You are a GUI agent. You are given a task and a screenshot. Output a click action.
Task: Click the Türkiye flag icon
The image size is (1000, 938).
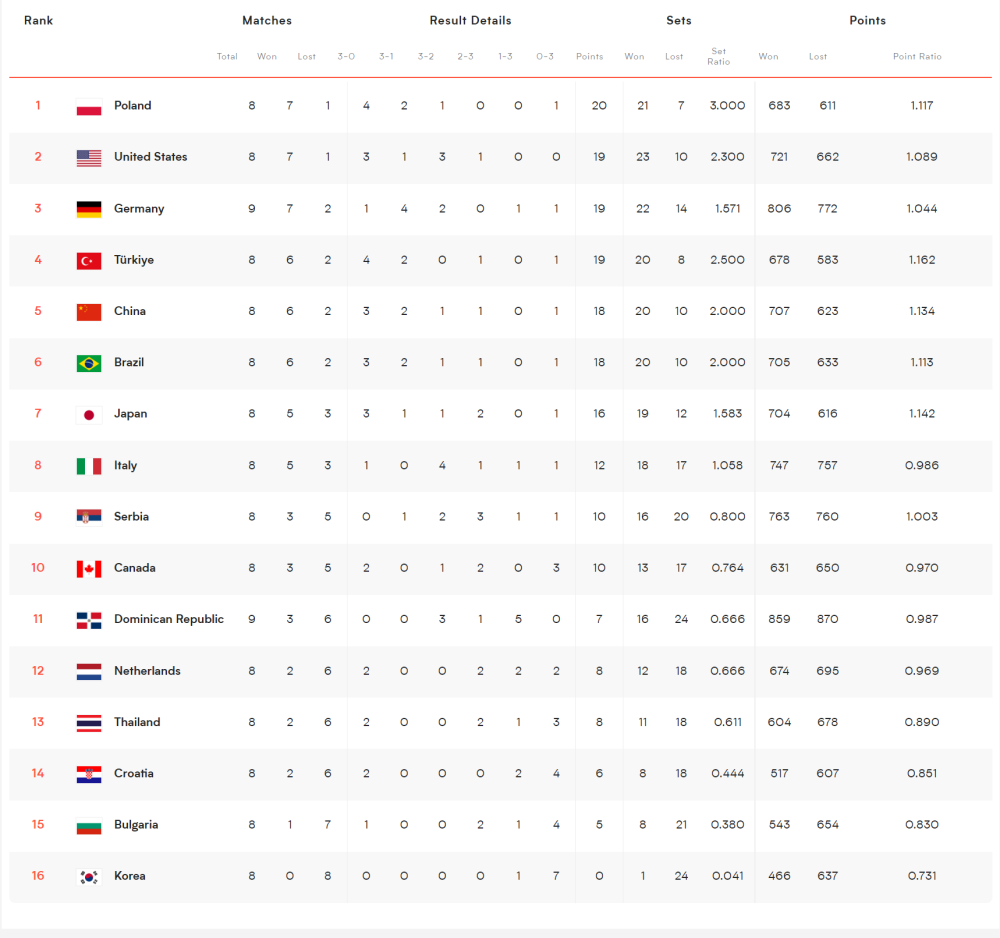point(89,261)
